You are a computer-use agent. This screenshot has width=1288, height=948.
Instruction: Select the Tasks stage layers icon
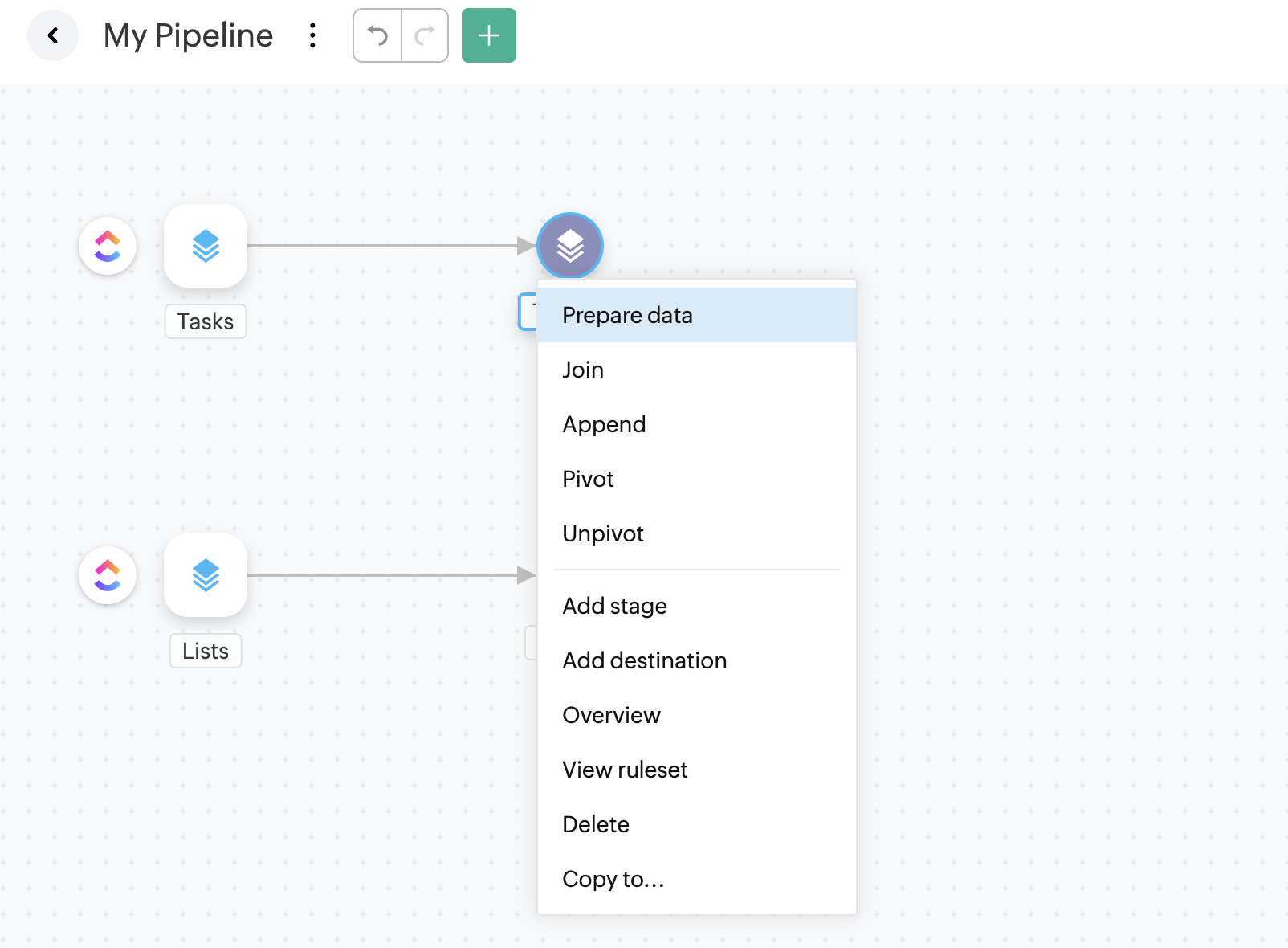pos(206,246)
